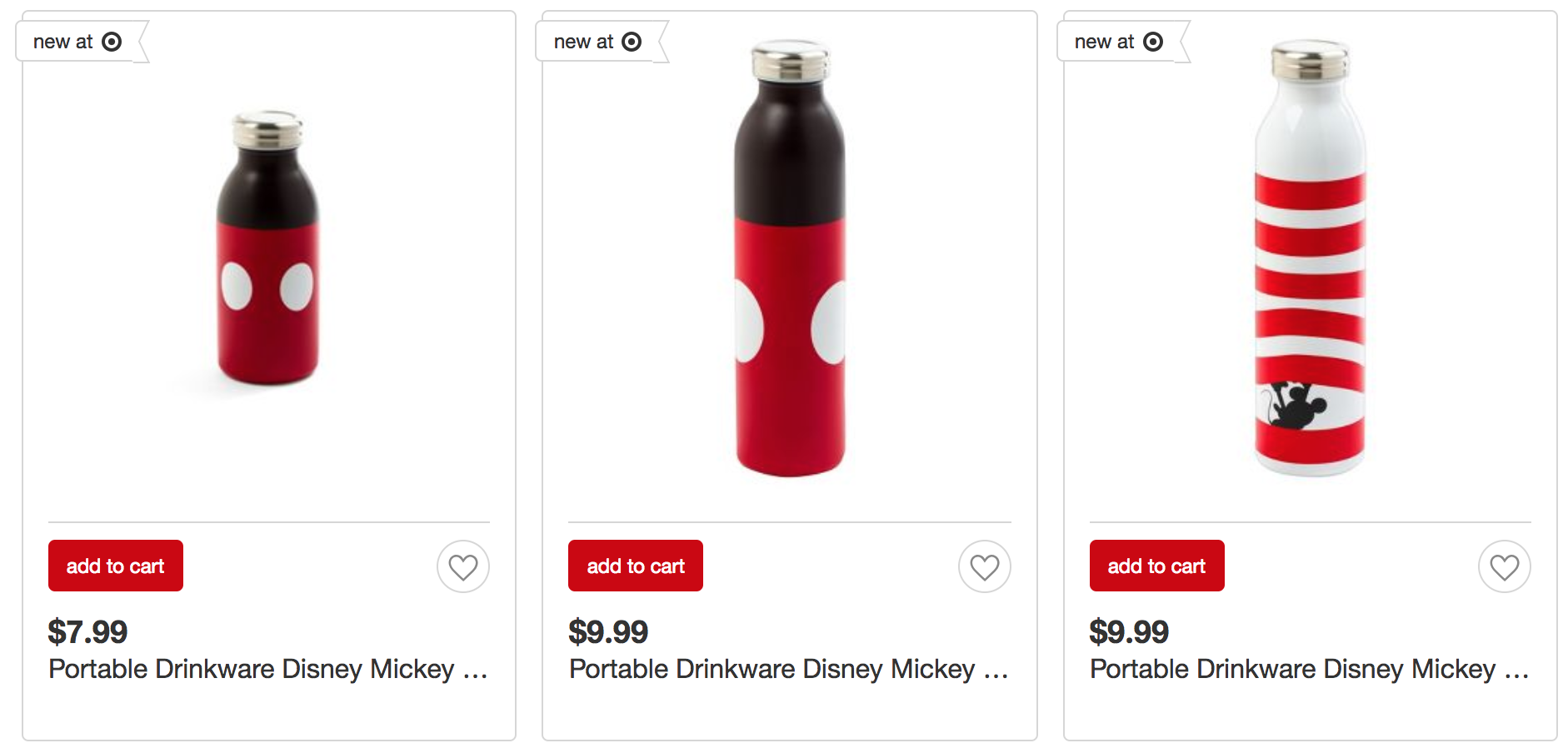The image size is (1568, 753).
Task: Click the $7.99 price text
Action: (x=87, y=632)
